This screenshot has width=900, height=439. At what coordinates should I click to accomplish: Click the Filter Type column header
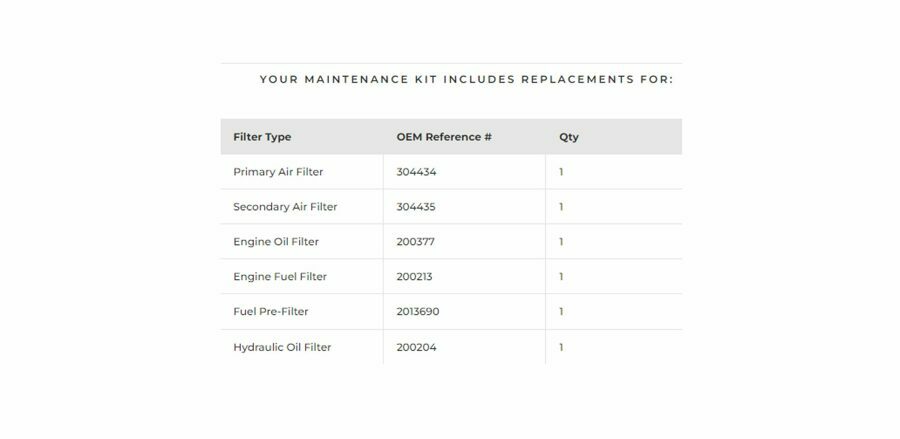262,137
